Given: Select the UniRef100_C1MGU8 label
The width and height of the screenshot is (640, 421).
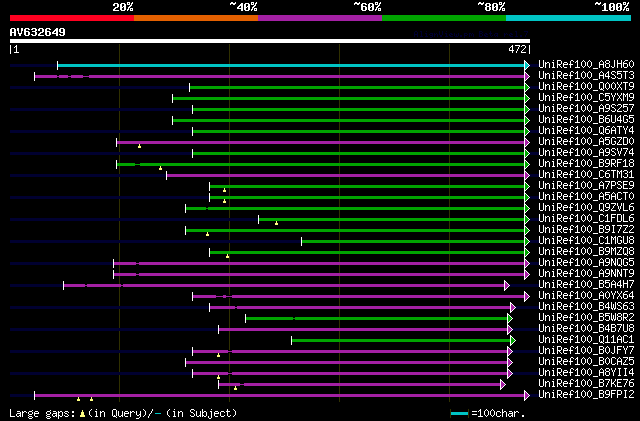Looking at the screenshot, I should (x=586, y=241).
